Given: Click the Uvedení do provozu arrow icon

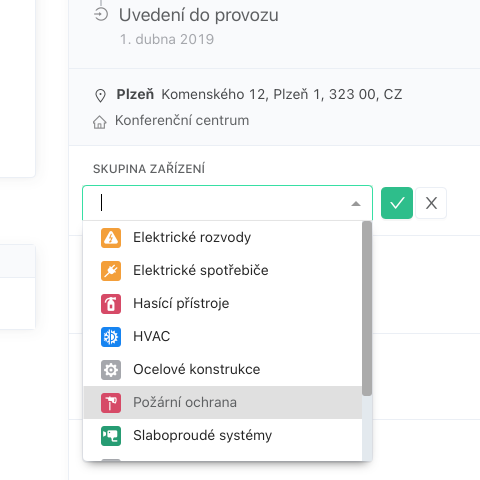Looking at the screenshot, I should [101, 15].
